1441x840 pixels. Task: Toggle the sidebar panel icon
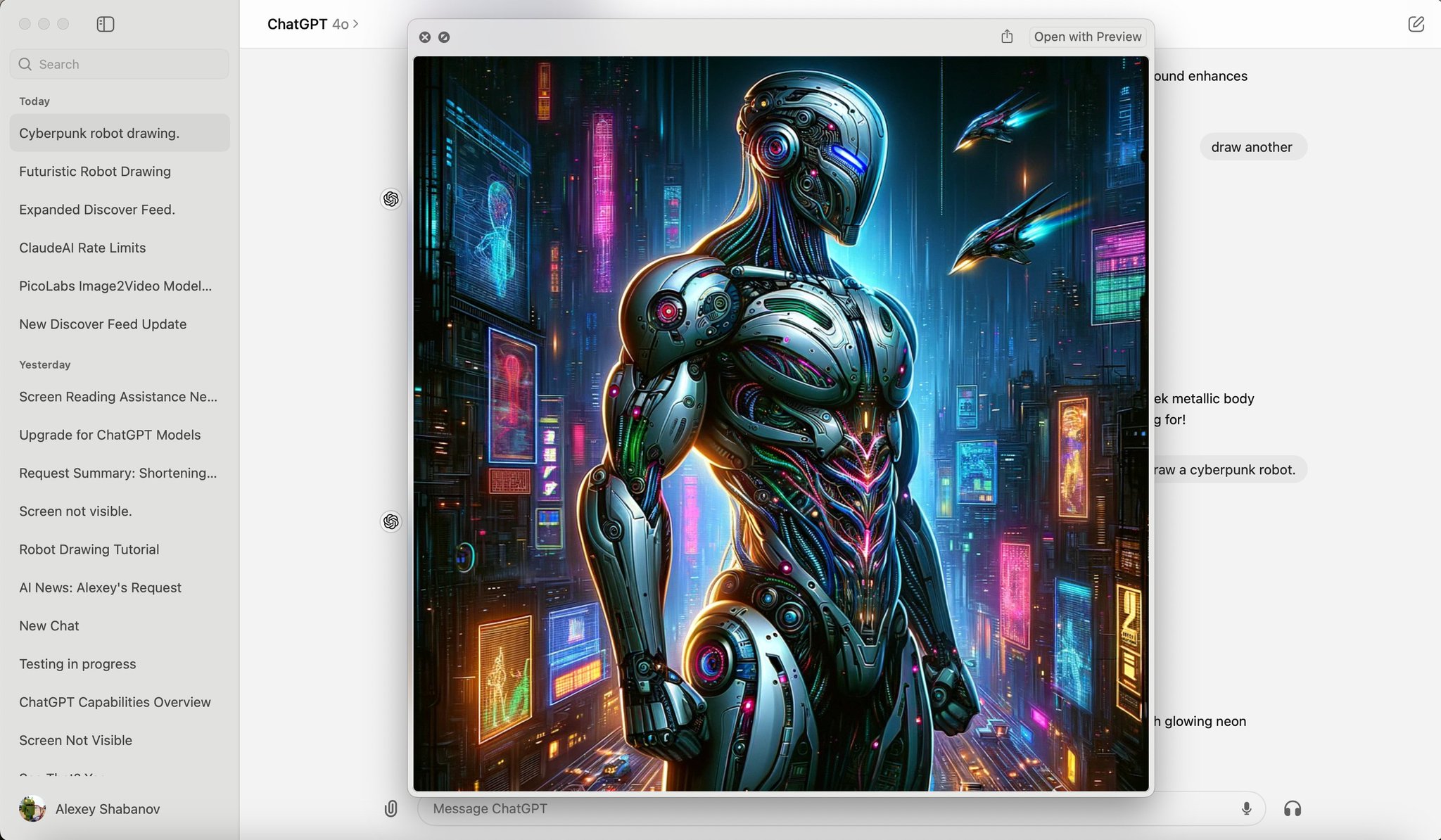[x=105, y=24]
